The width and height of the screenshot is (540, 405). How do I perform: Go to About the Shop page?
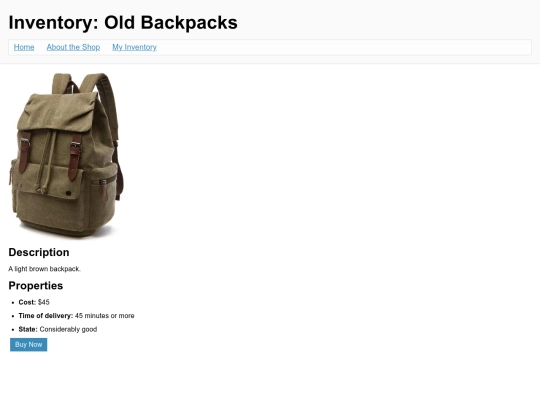(x=73, y=47)
